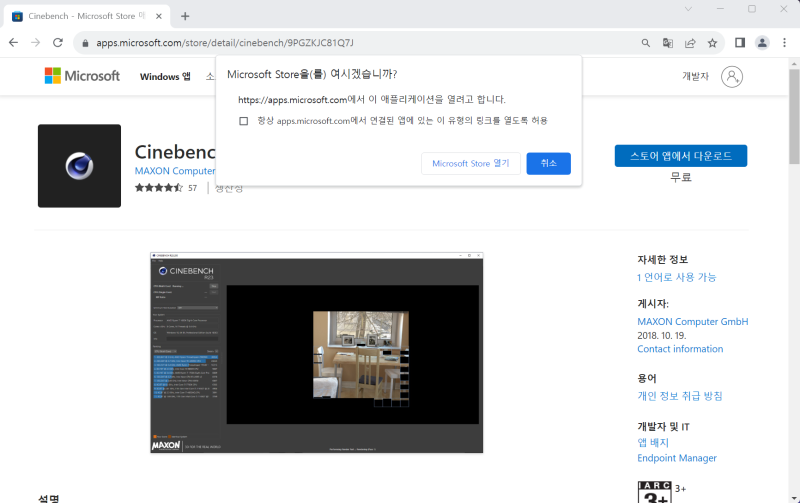Share this page from the address bar icon
This screenshot has height=503, width=800.
click(690, 43)
